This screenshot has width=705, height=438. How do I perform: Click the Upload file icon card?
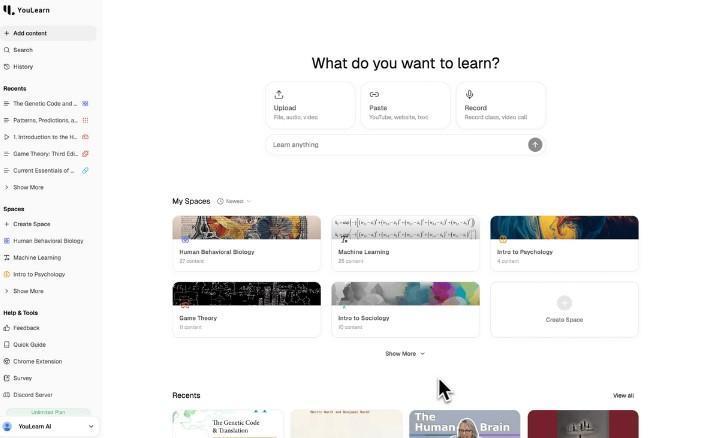(x=310, y=106)
